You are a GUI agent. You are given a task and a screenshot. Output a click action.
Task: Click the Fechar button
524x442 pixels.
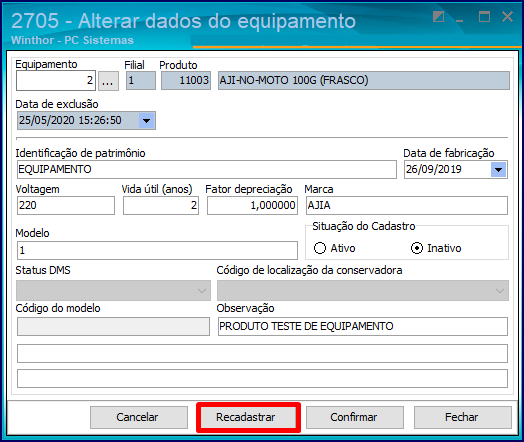(x=463, y=417)
